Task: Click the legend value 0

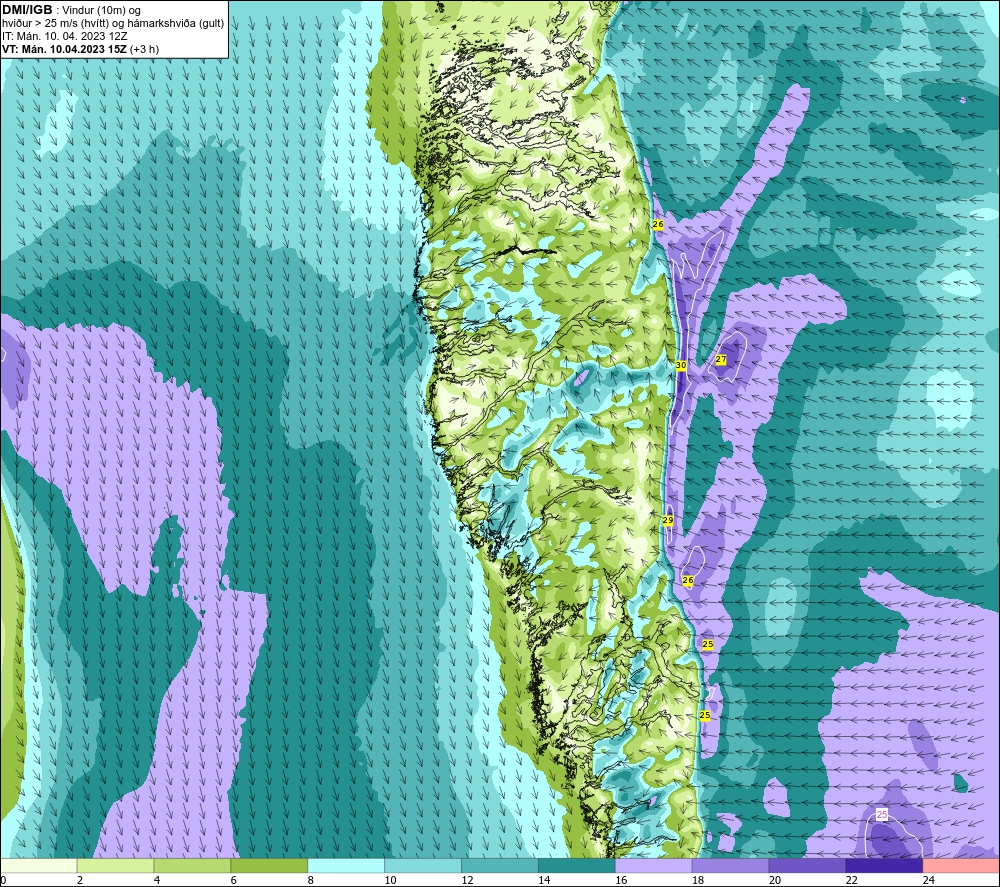Action: 4,880
